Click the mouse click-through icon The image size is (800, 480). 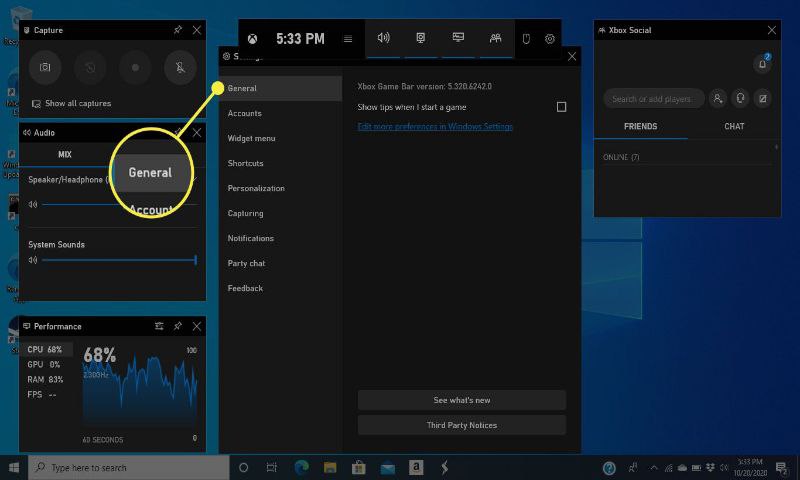tap(527, 39)
